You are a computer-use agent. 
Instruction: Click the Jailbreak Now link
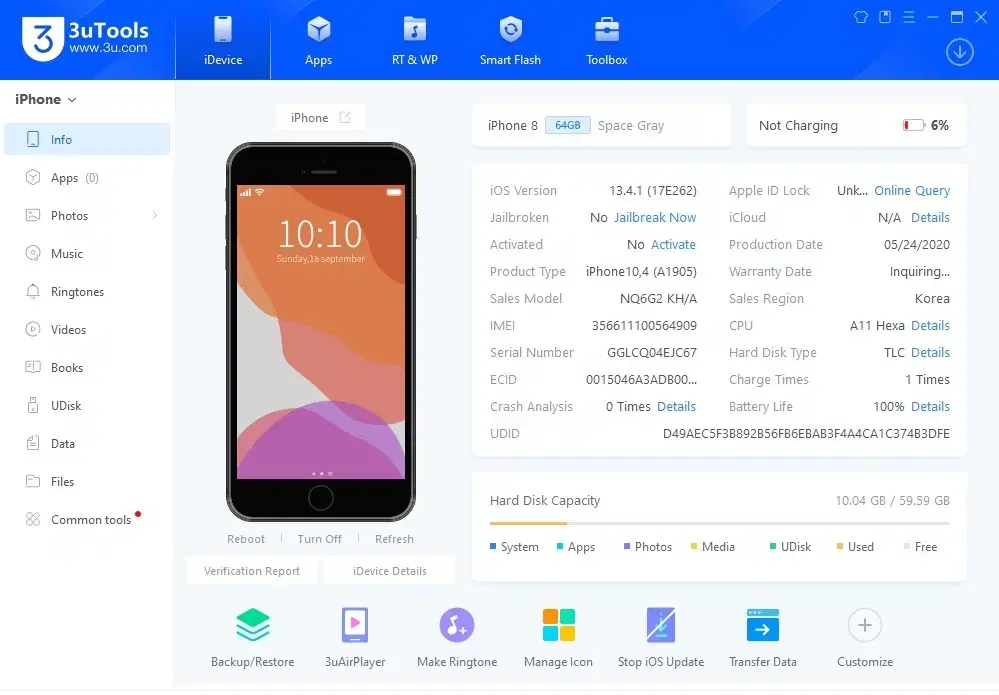pyautogui.click(x=655, y=217)
